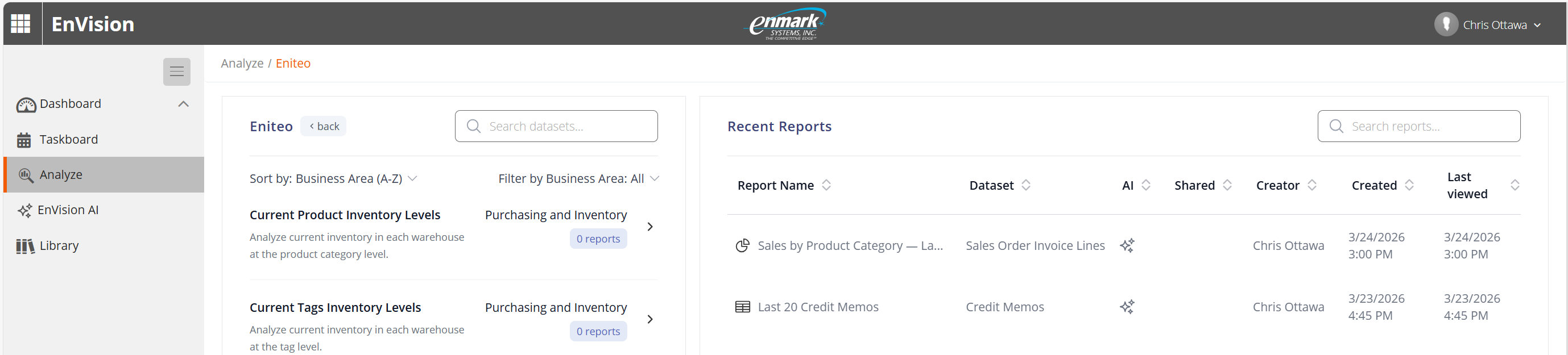Click the EnVision AI sparkle icon in sidebar

coord(25,210)
